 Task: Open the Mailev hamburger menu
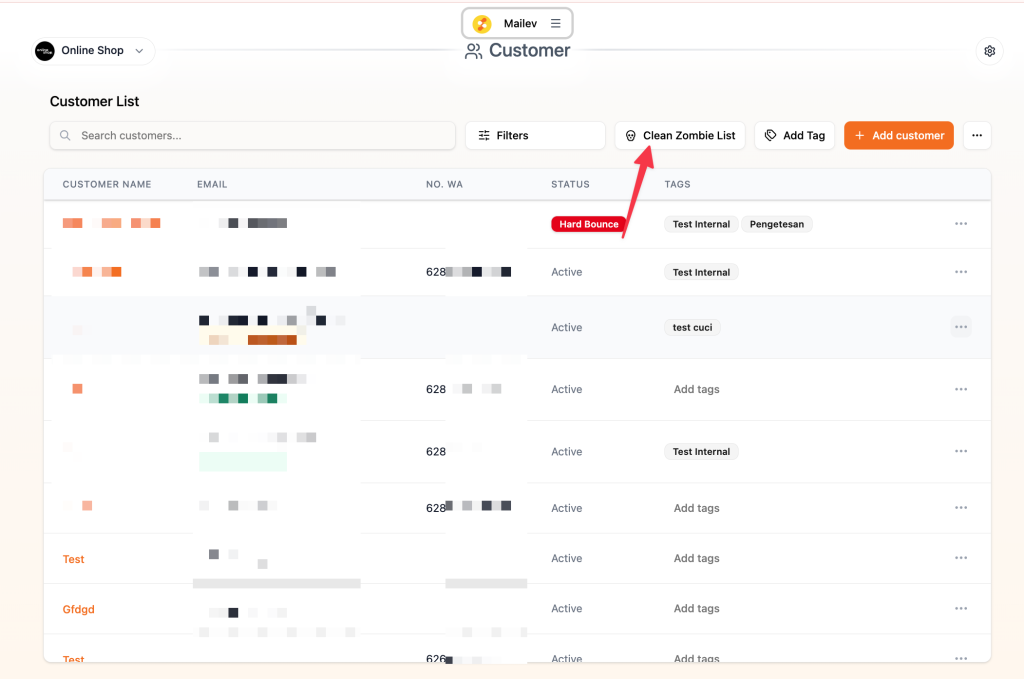point(556,24)
